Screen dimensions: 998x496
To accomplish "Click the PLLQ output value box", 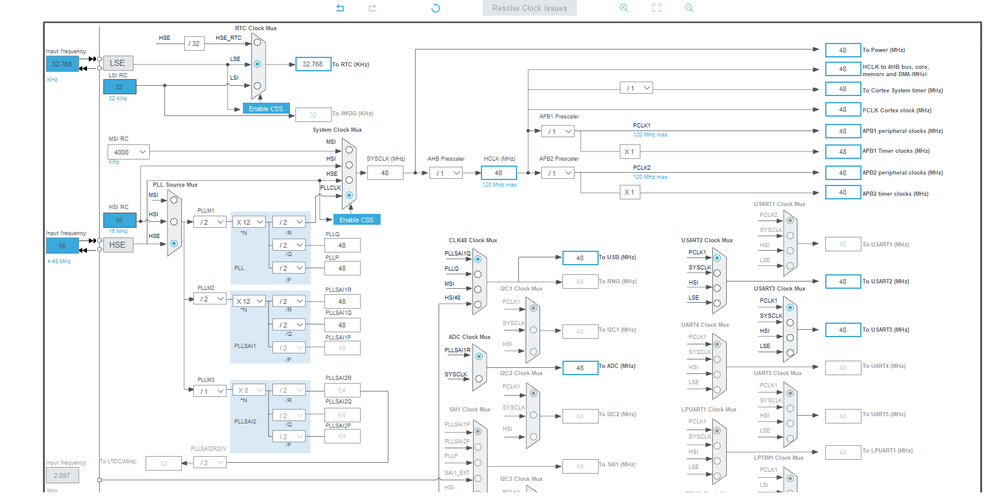I will [x=342, y=245].
